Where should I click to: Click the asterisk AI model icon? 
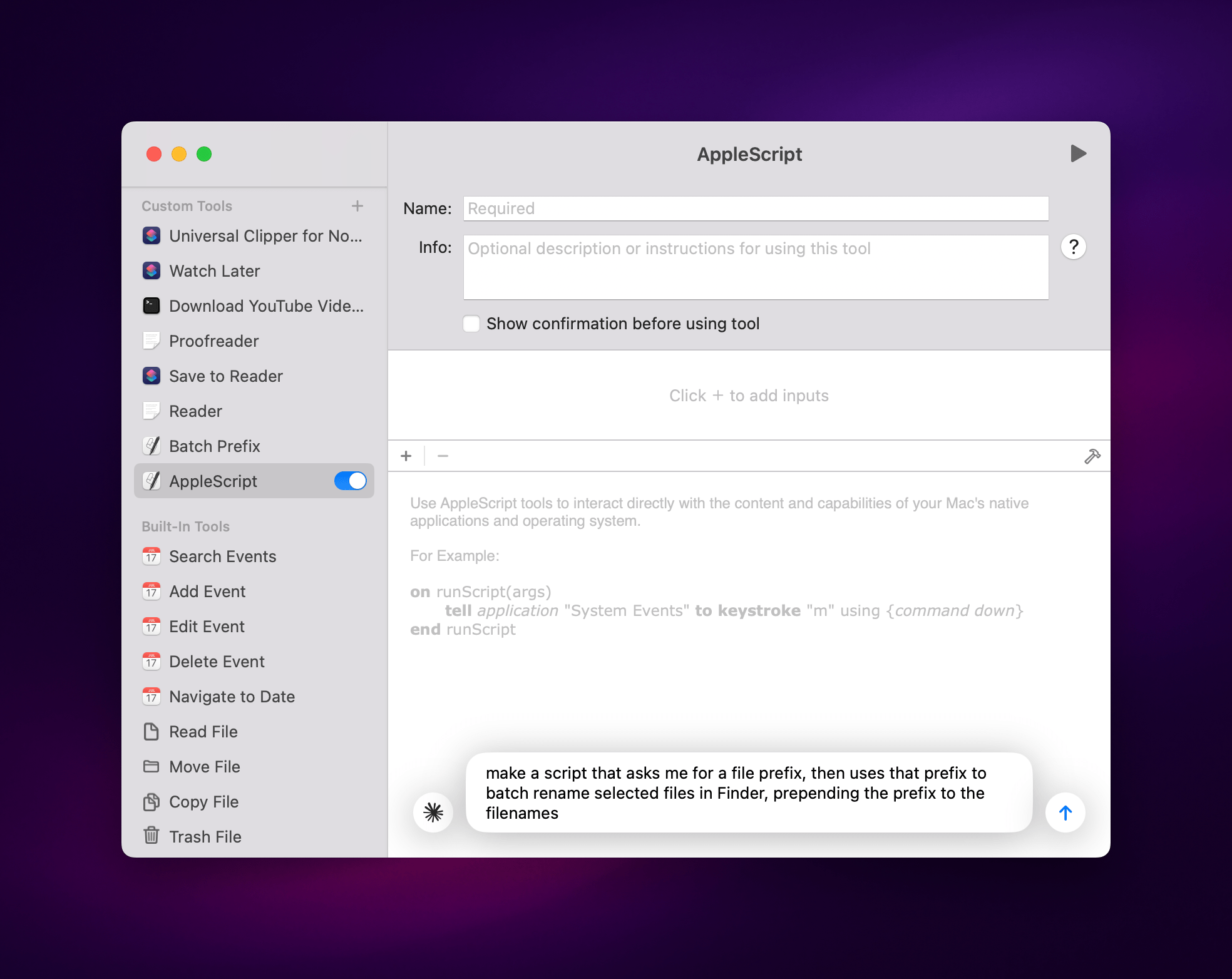(433, 812)
